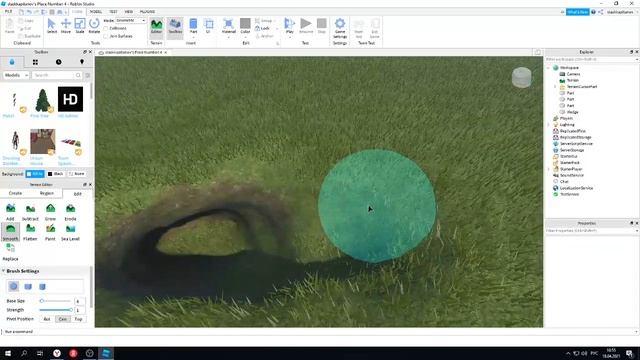Toggle the Join Surfaces checkbox
640x360 pixels.
(x=106, y=36)
